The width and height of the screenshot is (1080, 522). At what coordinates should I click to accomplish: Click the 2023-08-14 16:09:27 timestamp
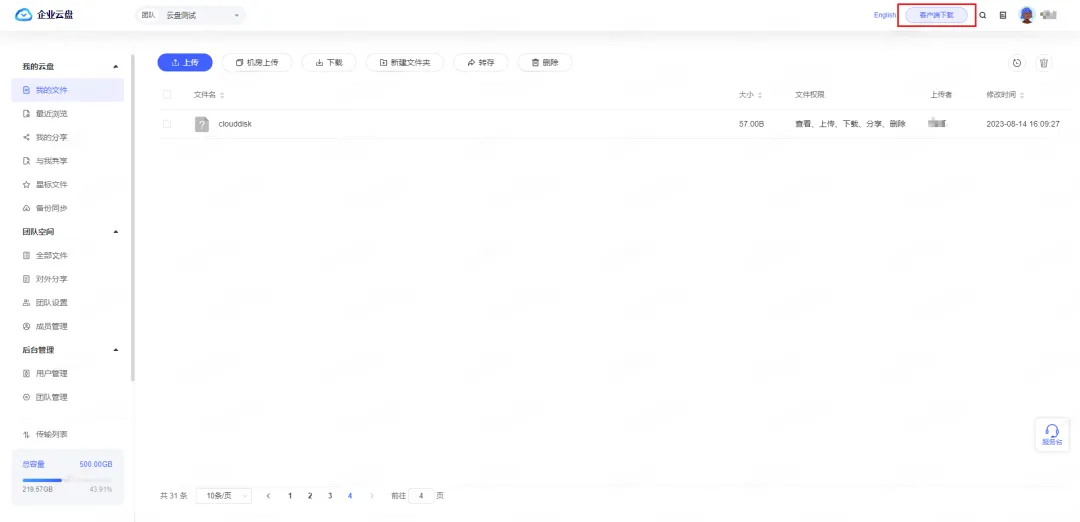coord(1023,124)
